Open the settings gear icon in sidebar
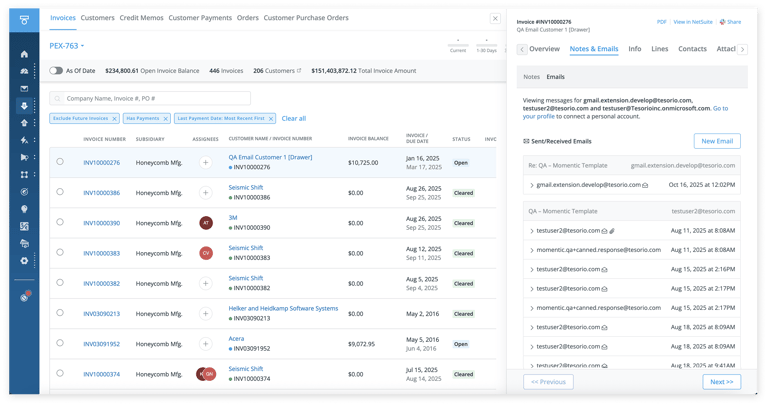Image resolution: width=768 pixels, height=406 pixels. (x=24, y=261)
